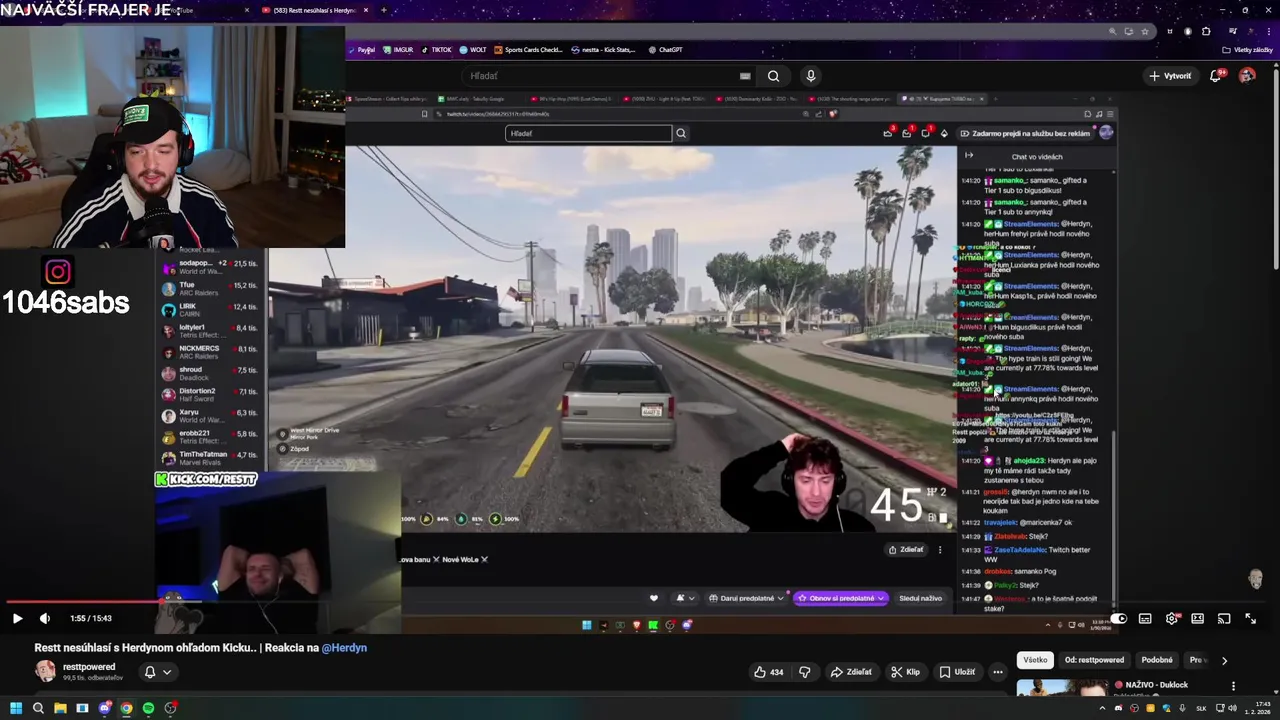Start voice search with microphone
Image resolution: width=1280 pixels, height=720 pixels.
(811, 76)
